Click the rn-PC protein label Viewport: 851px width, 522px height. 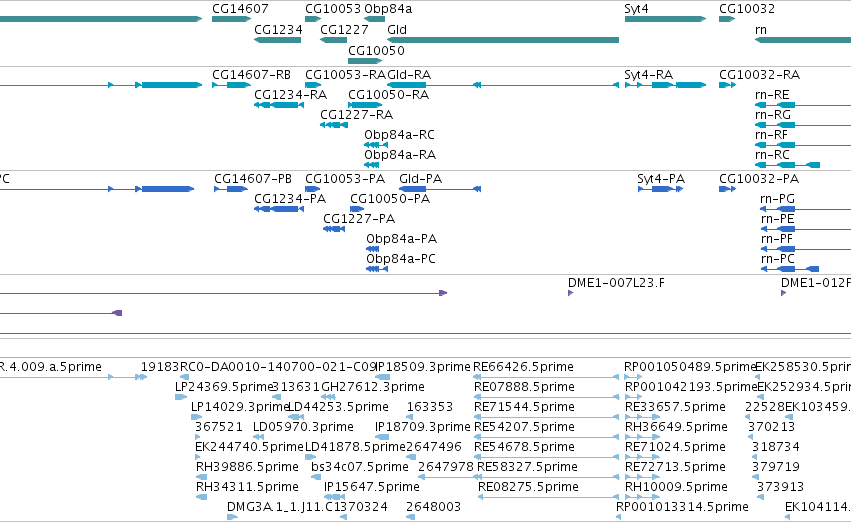pos(777,259)
